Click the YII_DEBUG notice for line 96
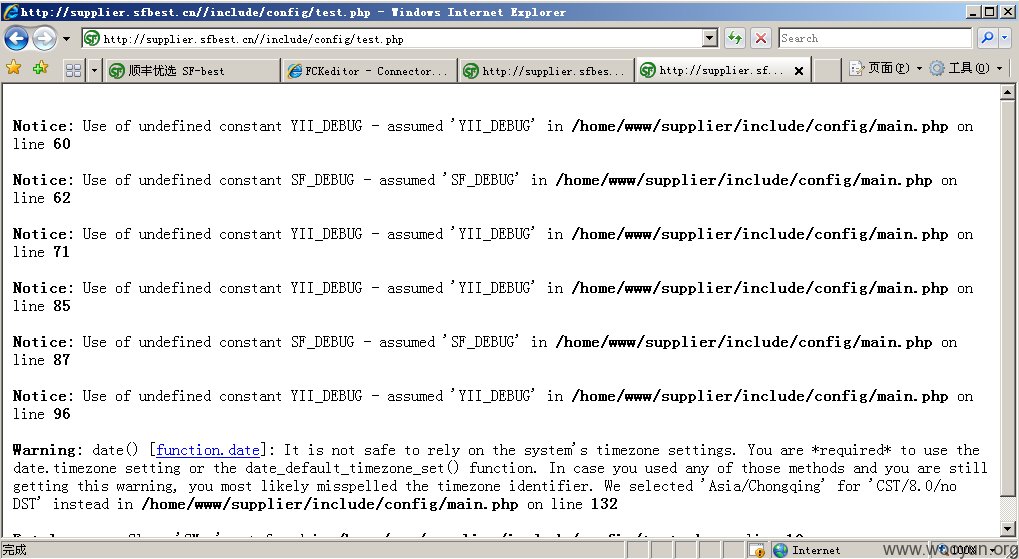Image resolution: width=1019 pixels, height=559 pixels. pos(493,404)
